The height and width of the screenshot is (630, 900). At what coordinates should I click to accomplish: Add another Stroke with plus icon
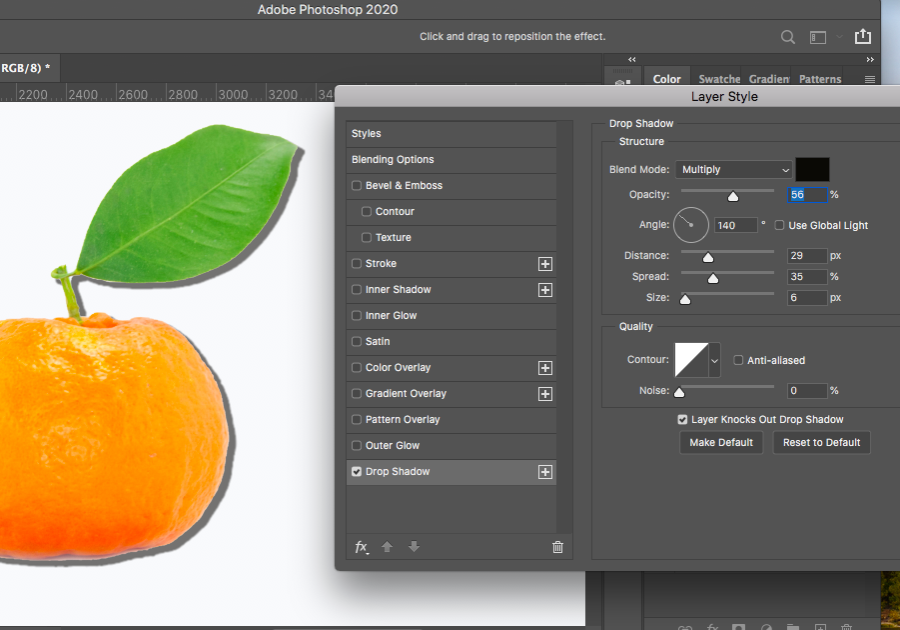point(545,264)
